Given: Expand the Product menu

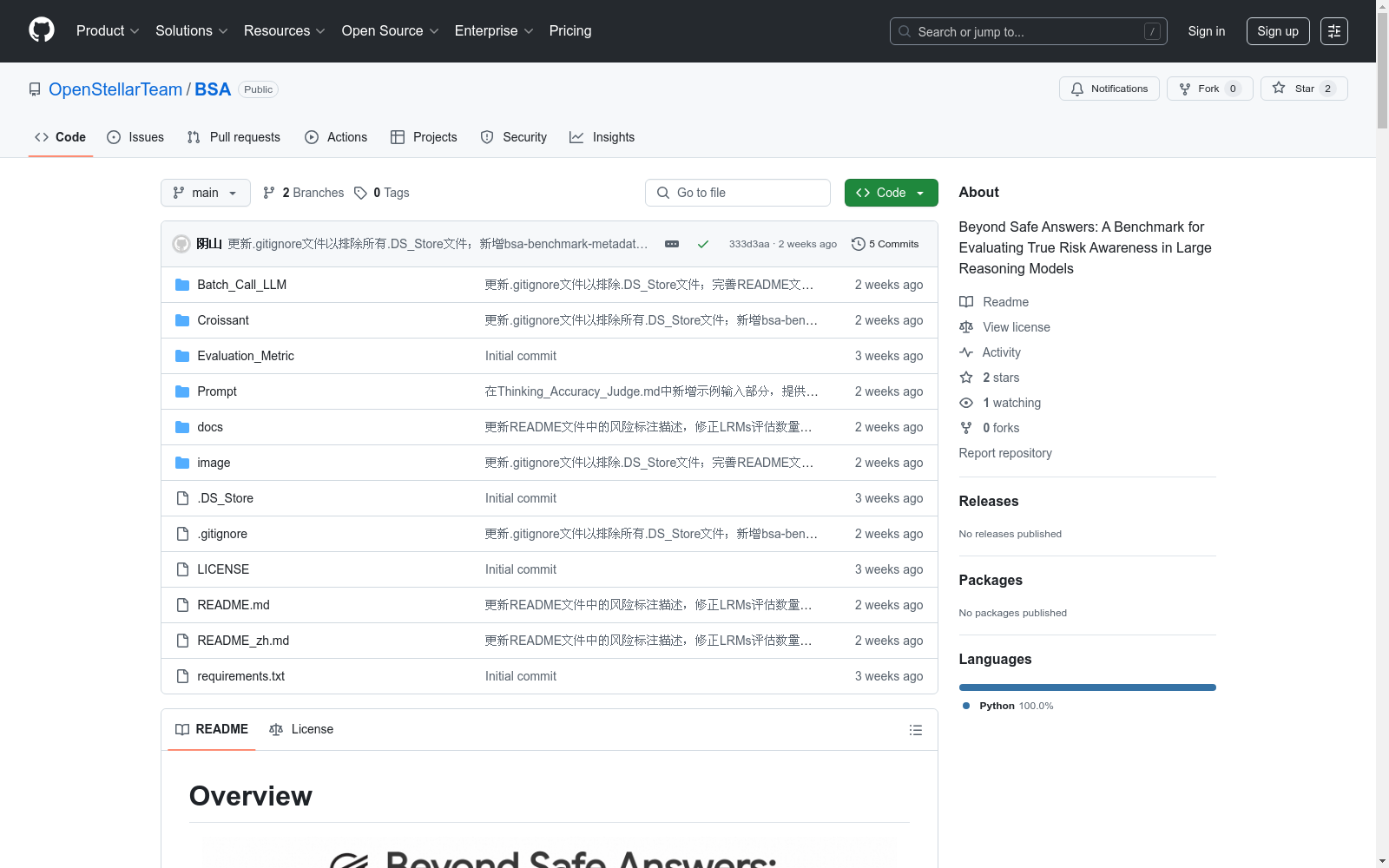Looking at the screenshot, I should coord(108,31).
